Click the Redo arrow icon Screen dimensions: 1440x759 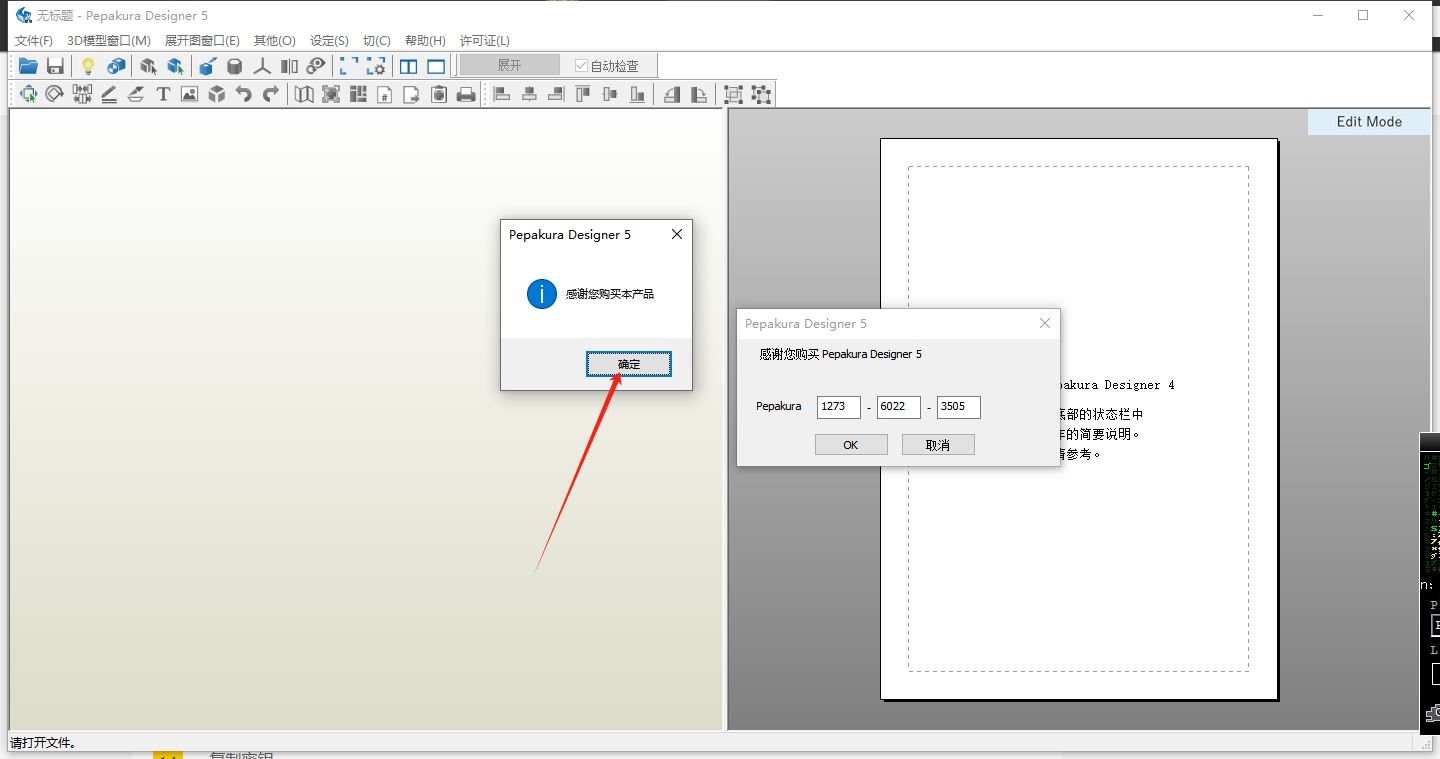coord(270,94)
